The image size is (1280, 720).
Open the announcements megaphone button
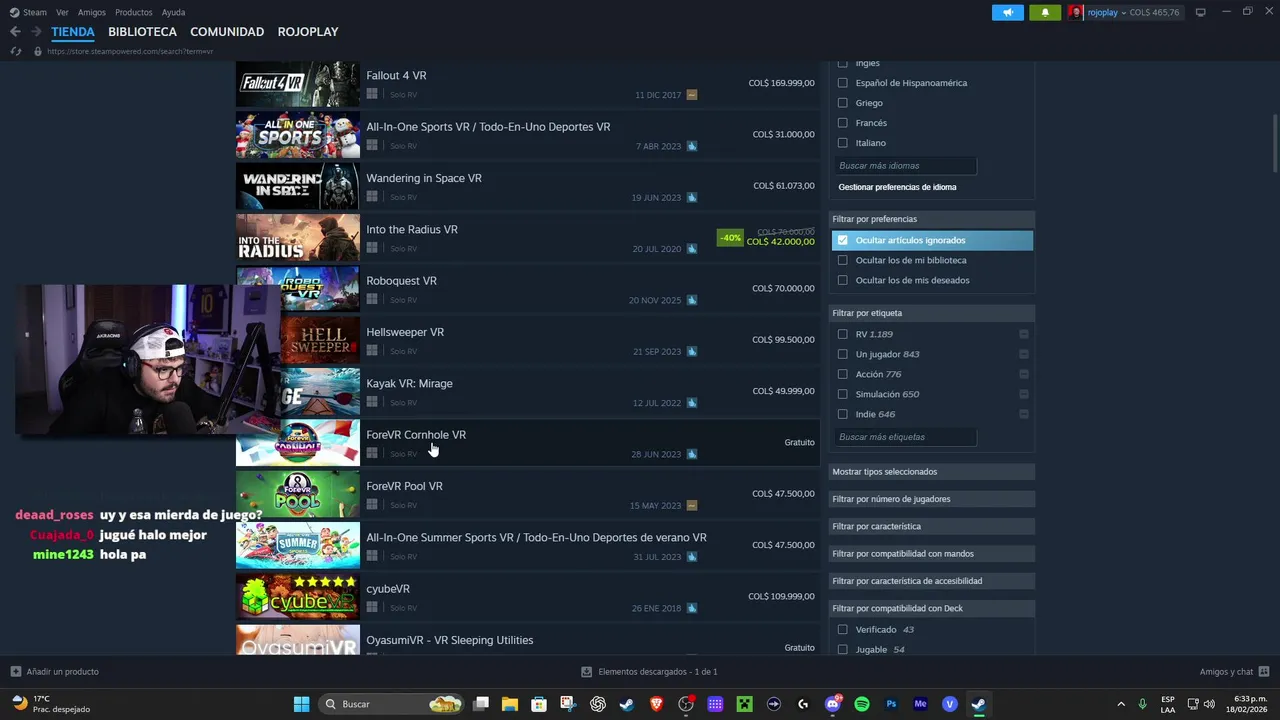(x=1008, y=12)
